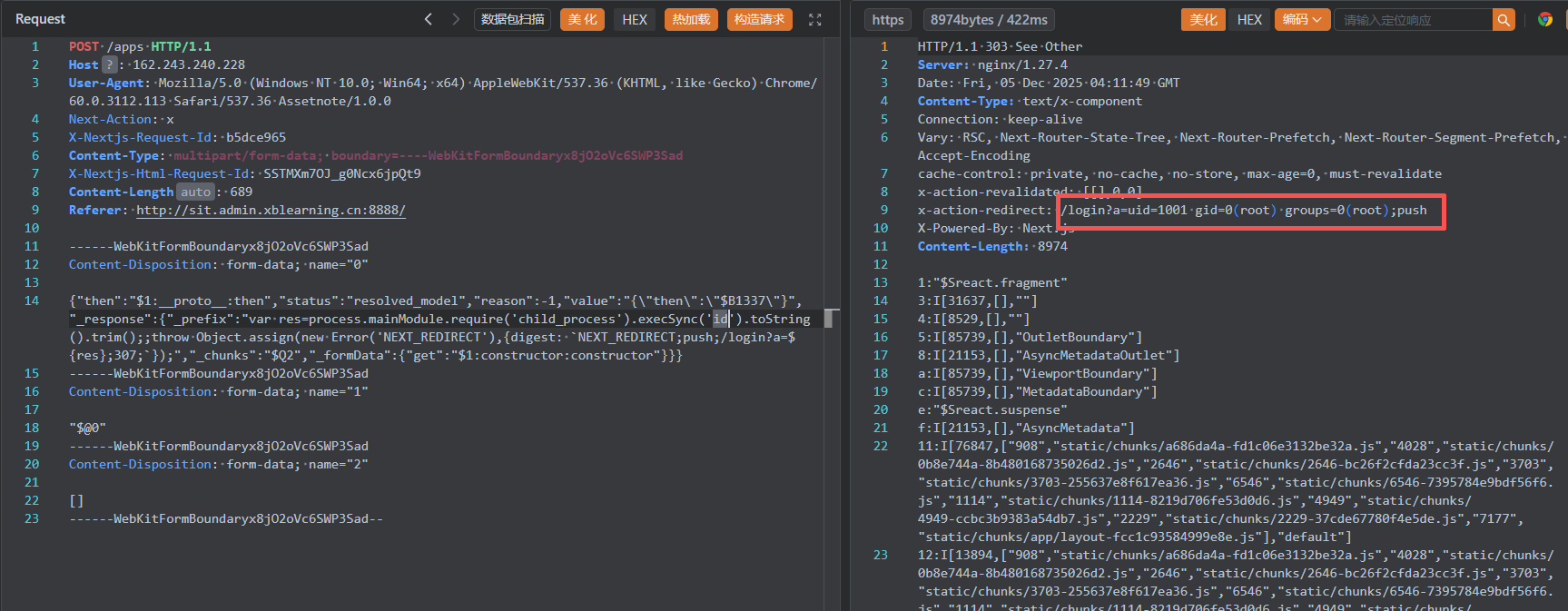Go to the previous request with left chevron
The height and width of the screenshot is (611, 1568).
click(429, 19)
